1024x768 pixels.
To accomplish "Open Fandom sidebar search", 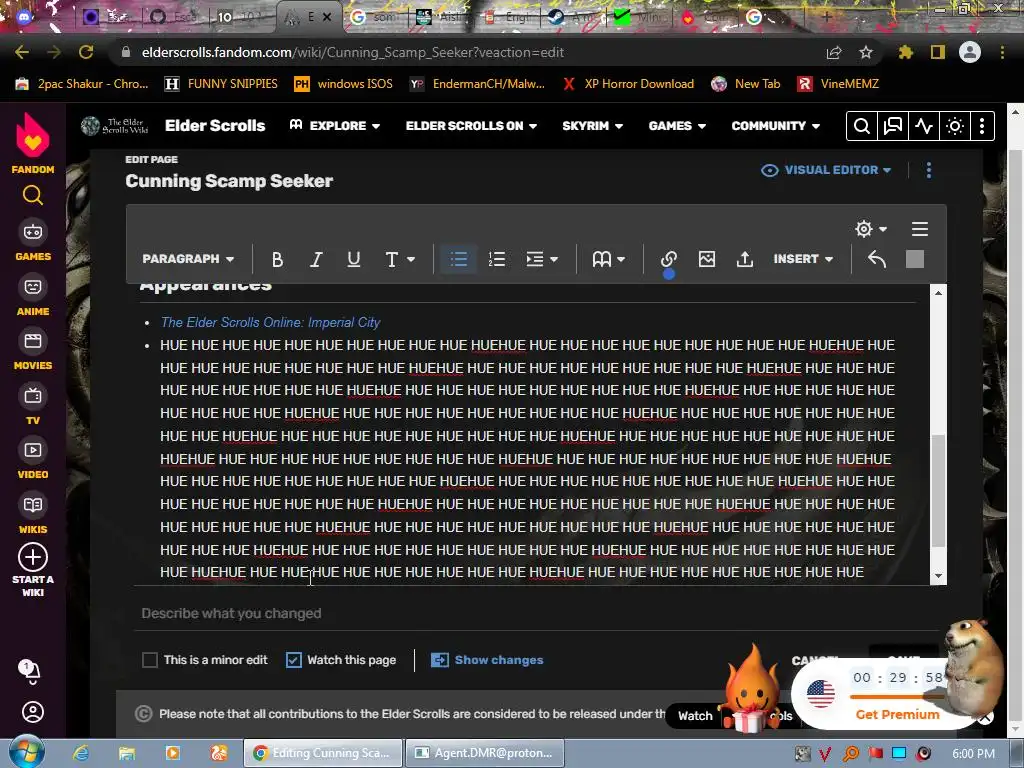I will click(x=33, y=195).
